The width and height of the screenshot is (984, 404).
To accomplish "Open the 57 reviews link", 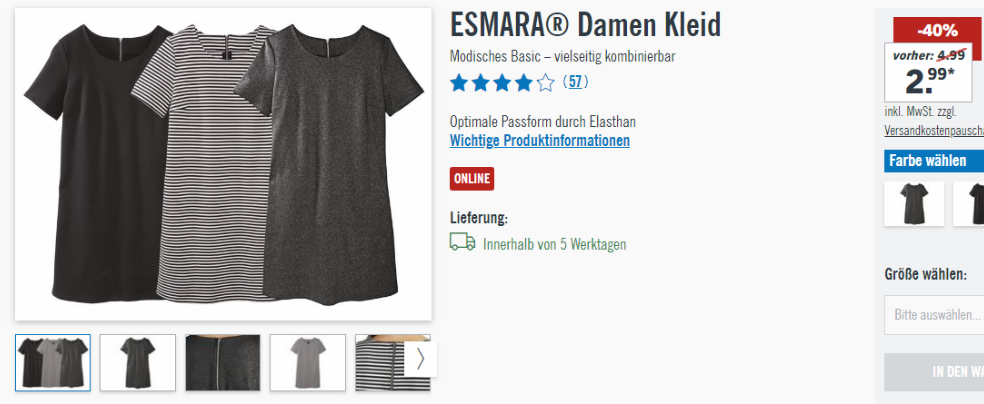I will click(575, 82).
